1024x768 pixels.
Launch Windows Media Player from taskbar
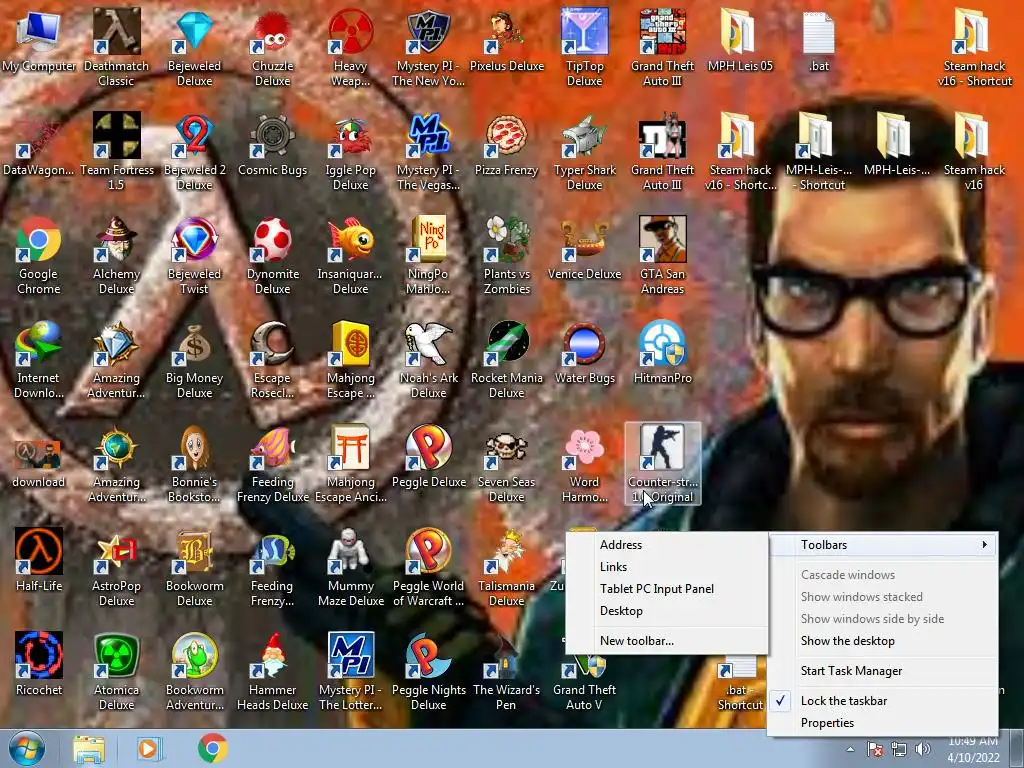[x=150, y=749]
